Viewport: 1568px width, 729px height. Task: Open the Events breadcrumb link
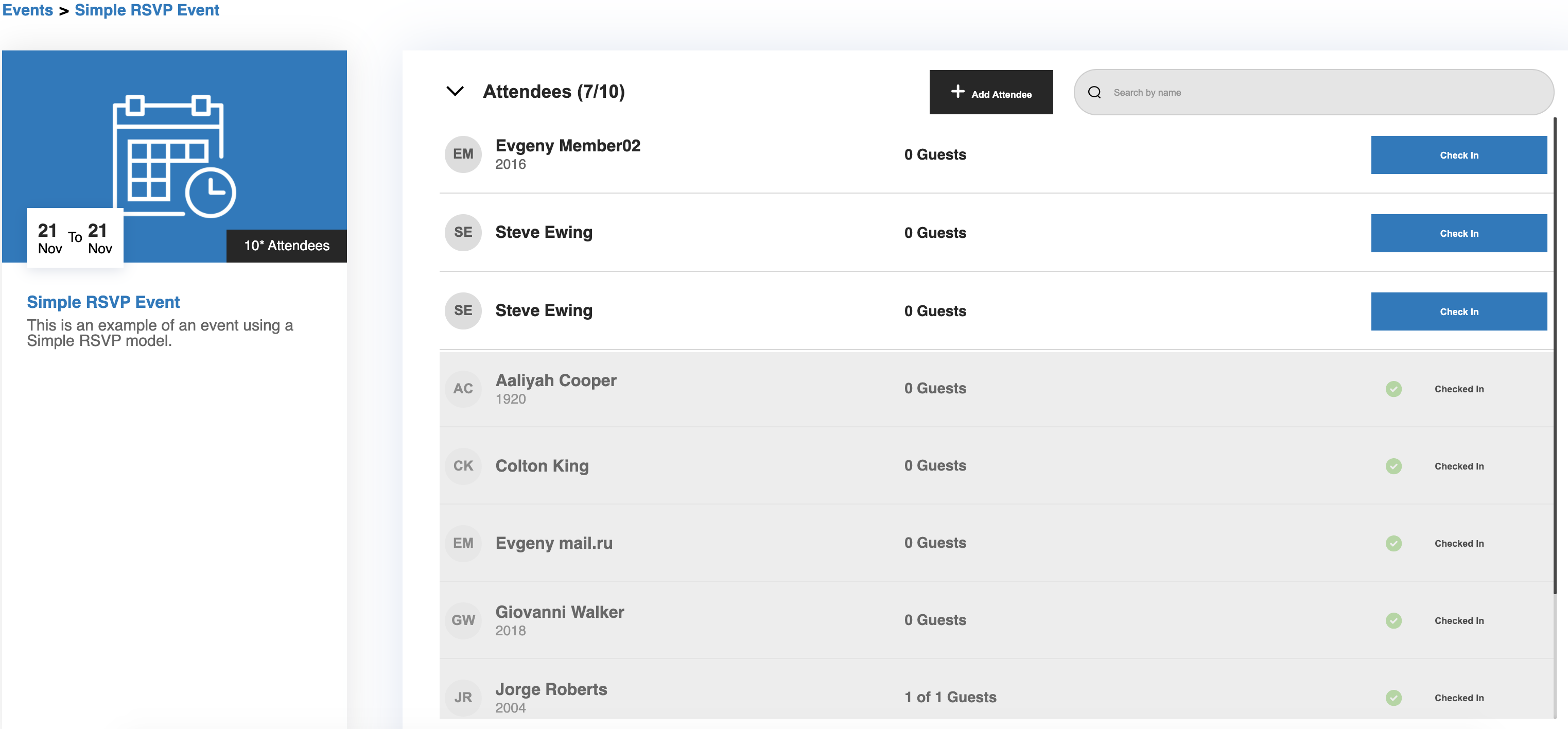click(x=27, y=10)
